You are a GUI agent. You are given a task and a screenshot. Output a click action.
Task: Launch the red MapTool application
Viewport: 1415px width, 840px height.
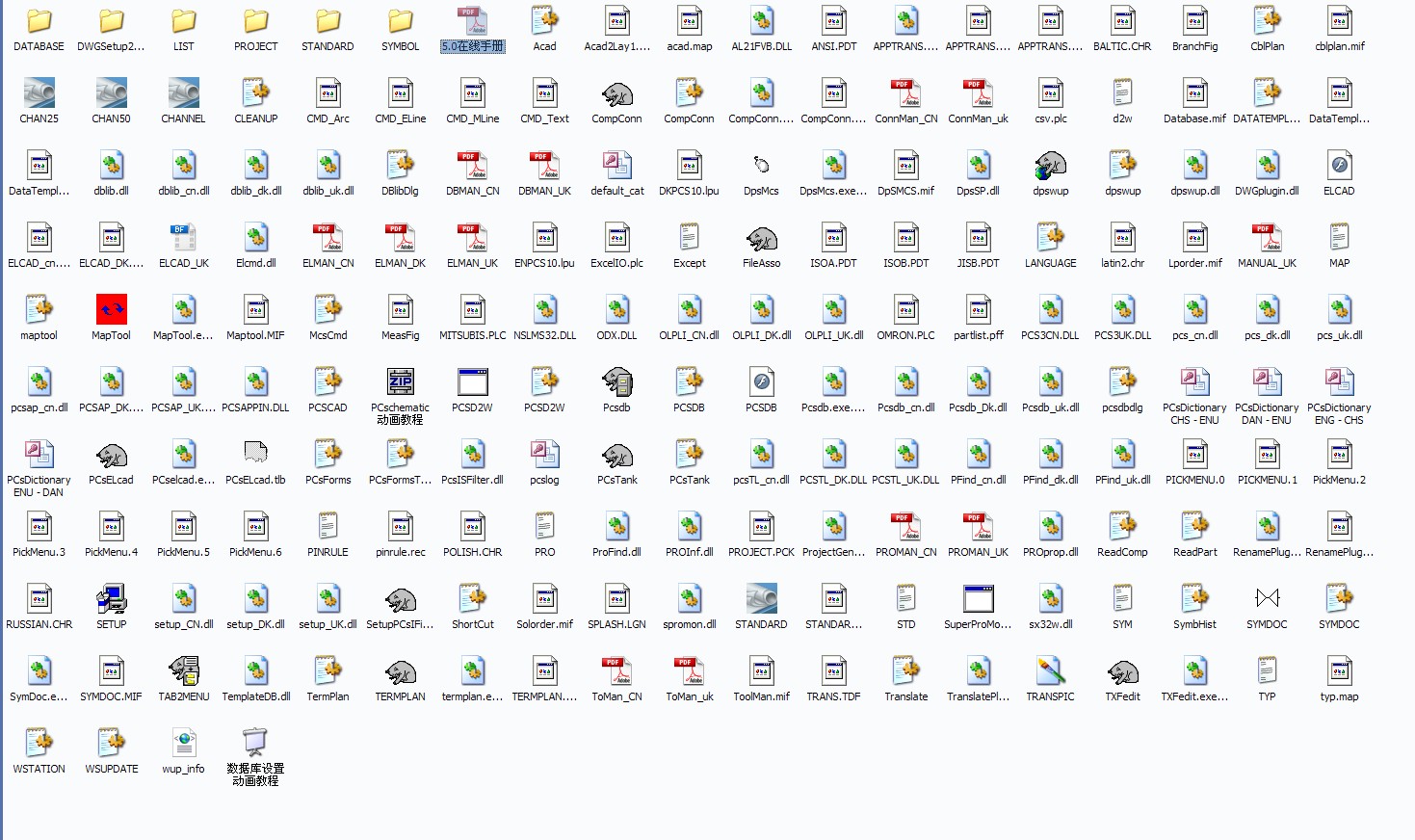point(112,309)
